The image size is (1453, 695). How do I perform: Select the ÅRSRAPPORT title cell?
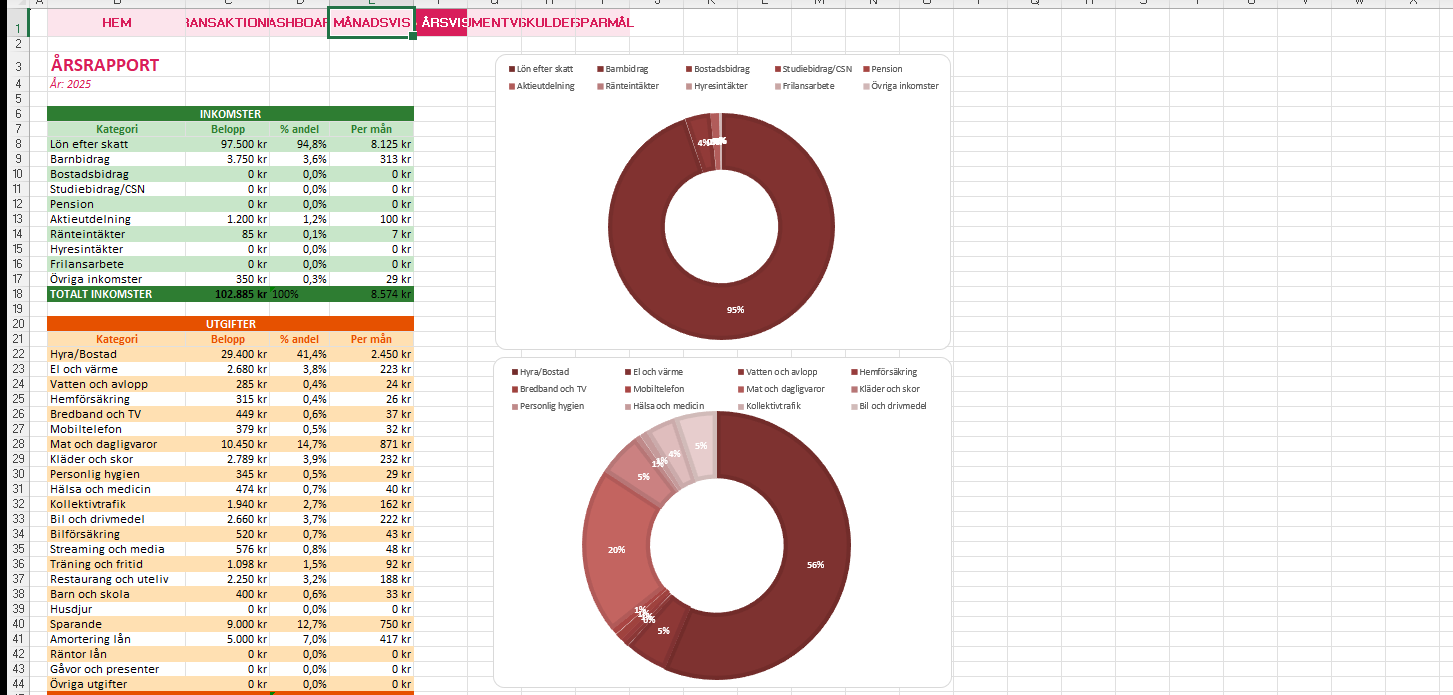105,65
